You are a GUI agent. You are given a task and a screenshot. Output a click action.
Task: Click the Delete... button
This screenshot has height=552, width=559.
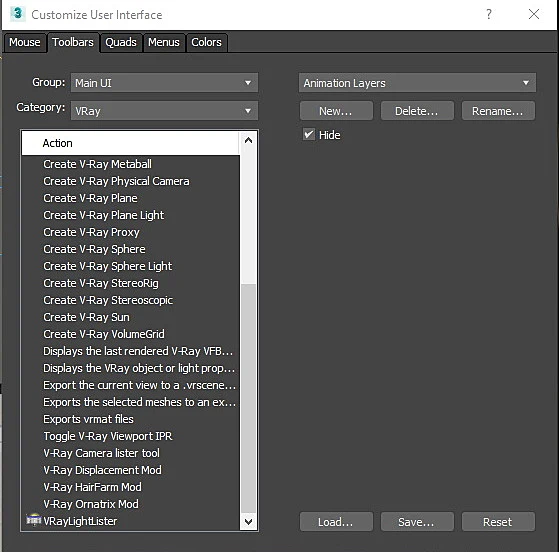point(417,111)
